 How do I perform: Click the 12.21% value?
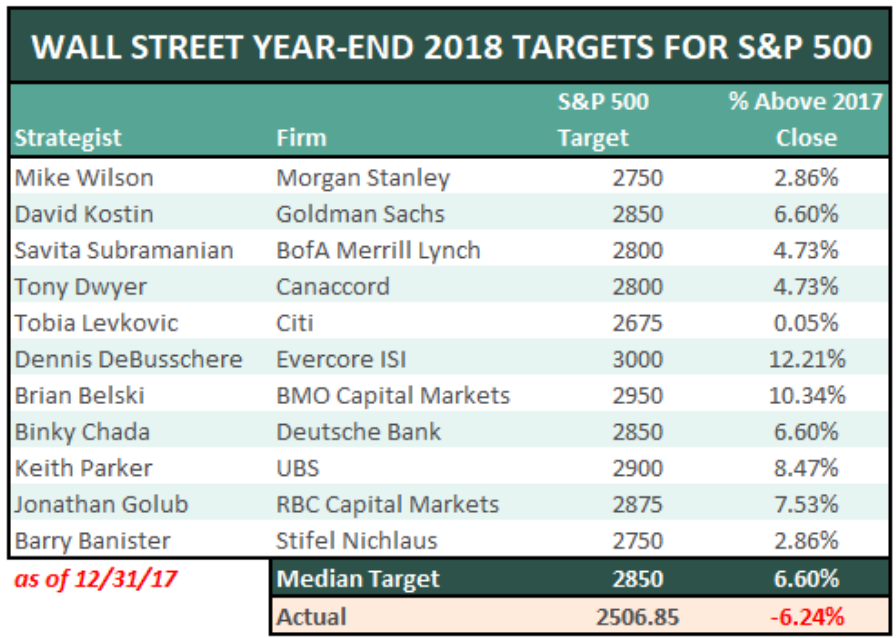click(807, 360)
